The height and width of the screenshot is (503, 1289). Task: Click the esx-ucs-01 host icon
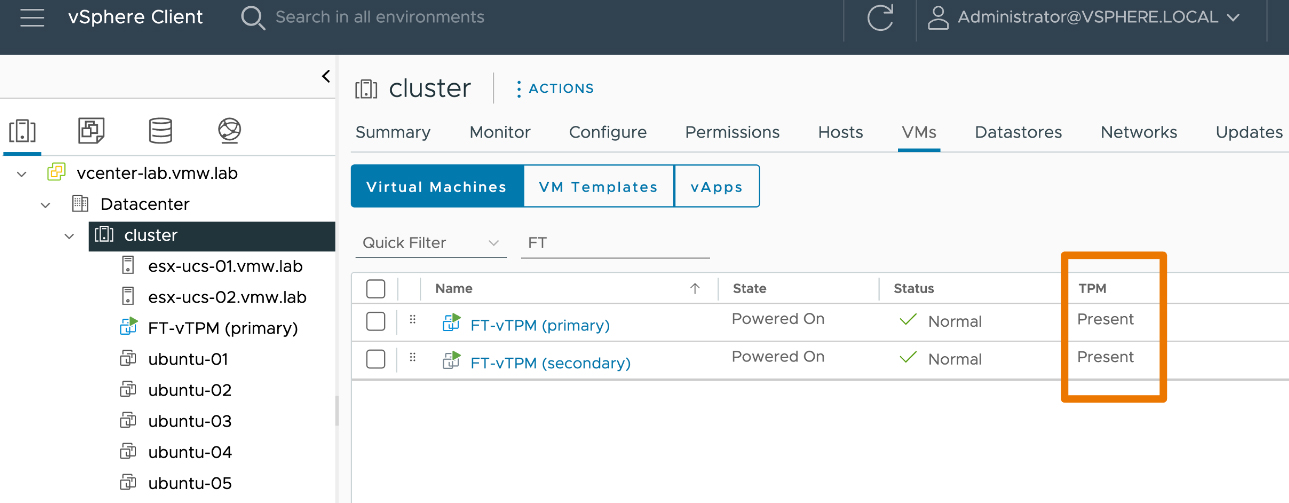pyautogui.click(x=128, y=266)
